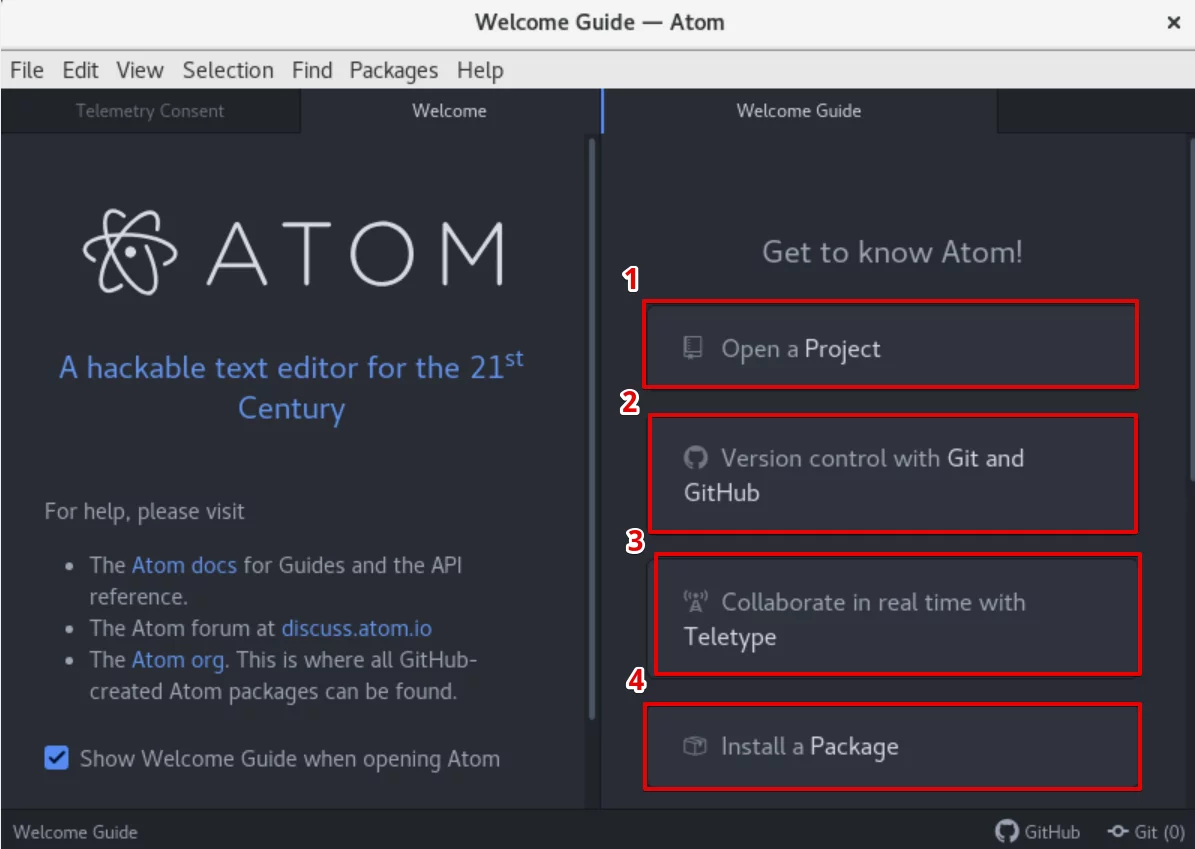Image resolution: width=1195 pixels, height=849 pixels.
Task: Click the hackable text editor tagline link
Action: [291, 386]
